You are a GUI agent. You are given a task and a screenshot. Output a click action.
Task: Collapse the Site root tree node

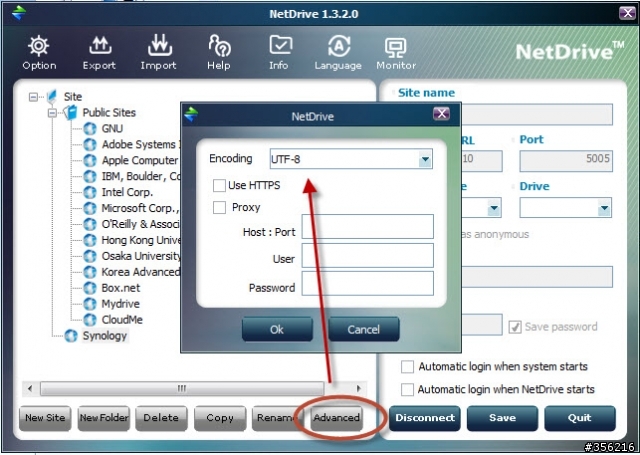click(33, 97)
